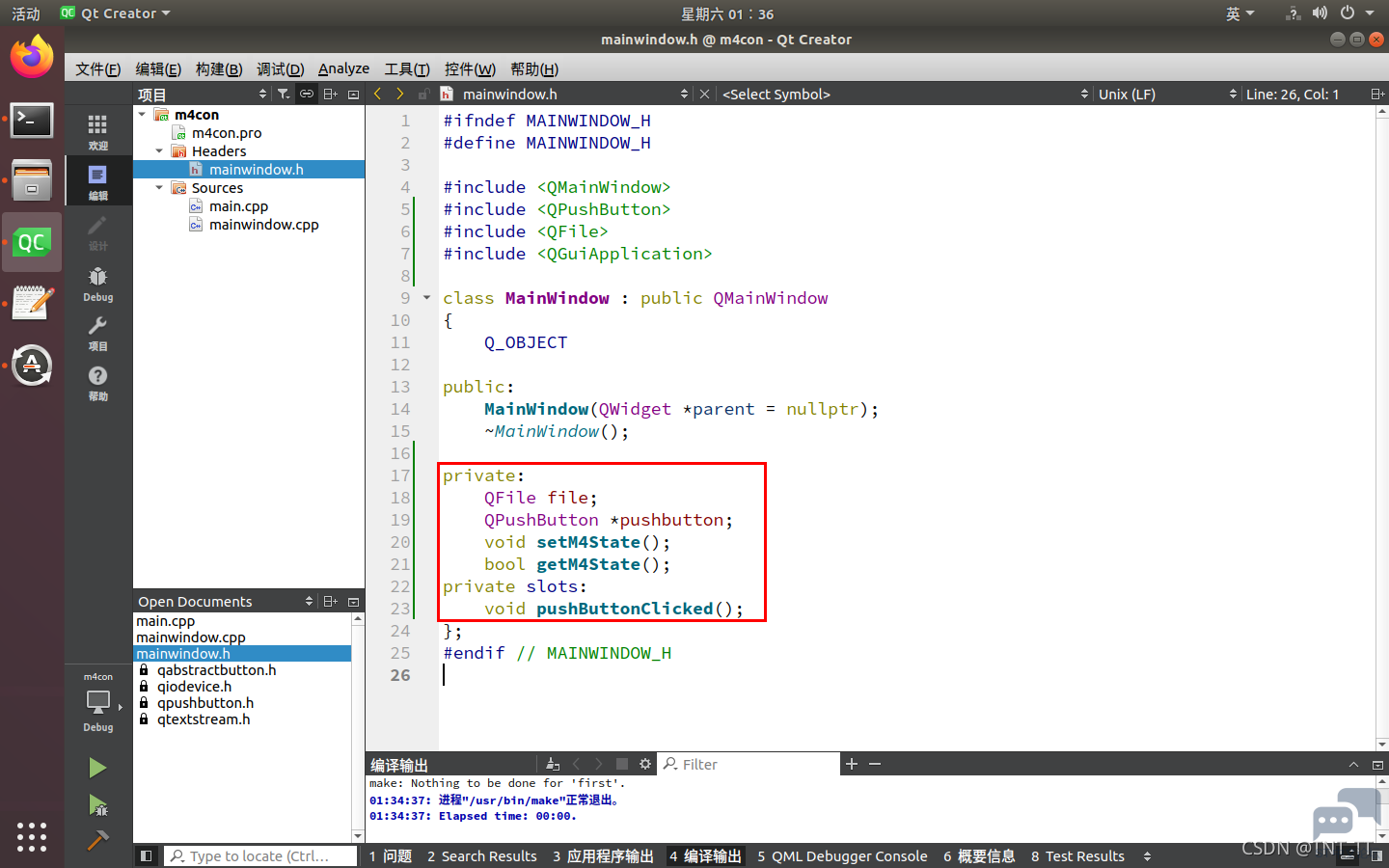Open the 控件(W) menu
Viewport: 1389px width, 868px height.
coord(470,68)
